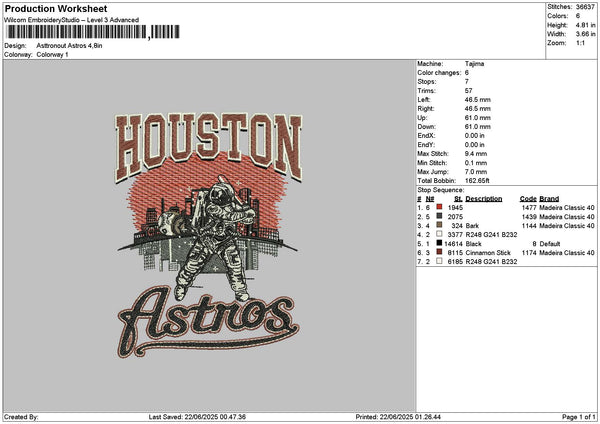The height and width of the screenshot is (424, 600).
Task: Click the Bark description text
Action: tap(472, 226)
